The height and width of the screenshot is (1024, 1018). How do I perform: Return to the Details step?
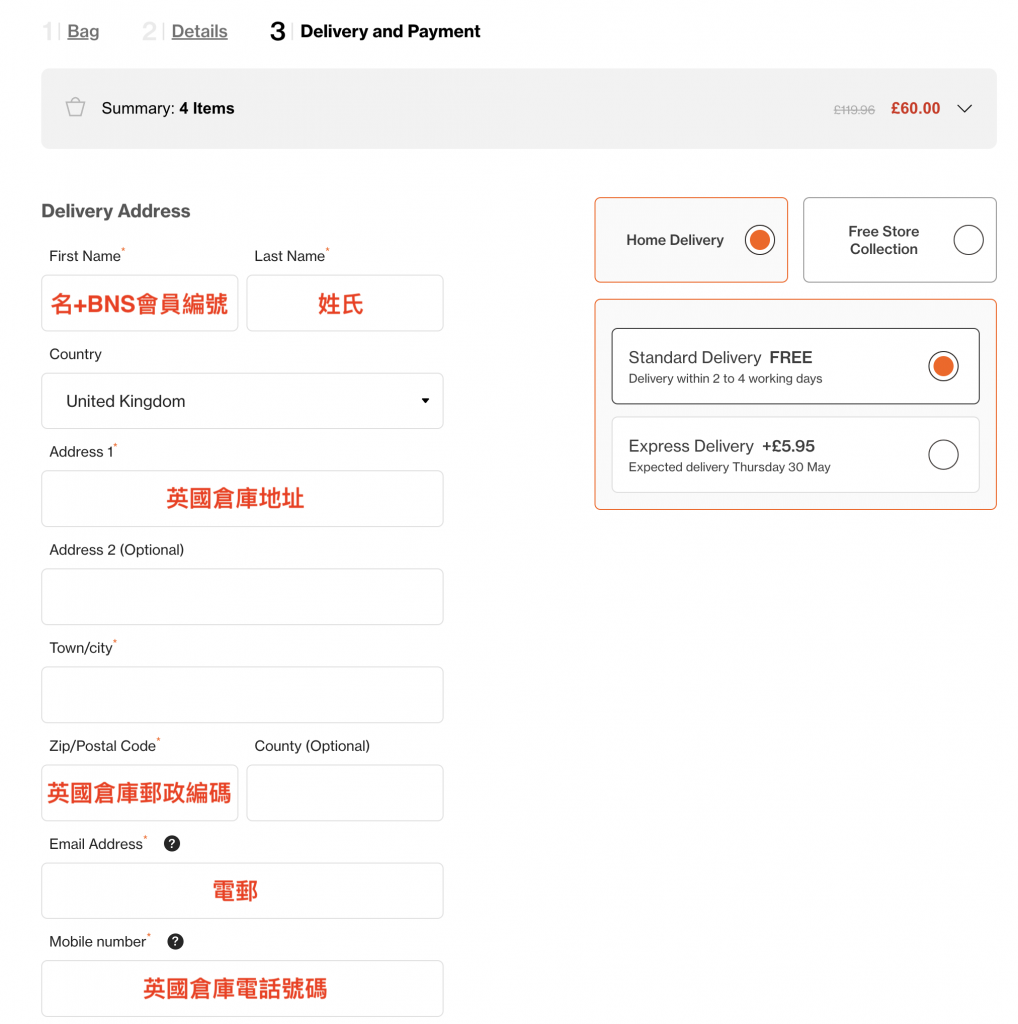click(199, 32)
